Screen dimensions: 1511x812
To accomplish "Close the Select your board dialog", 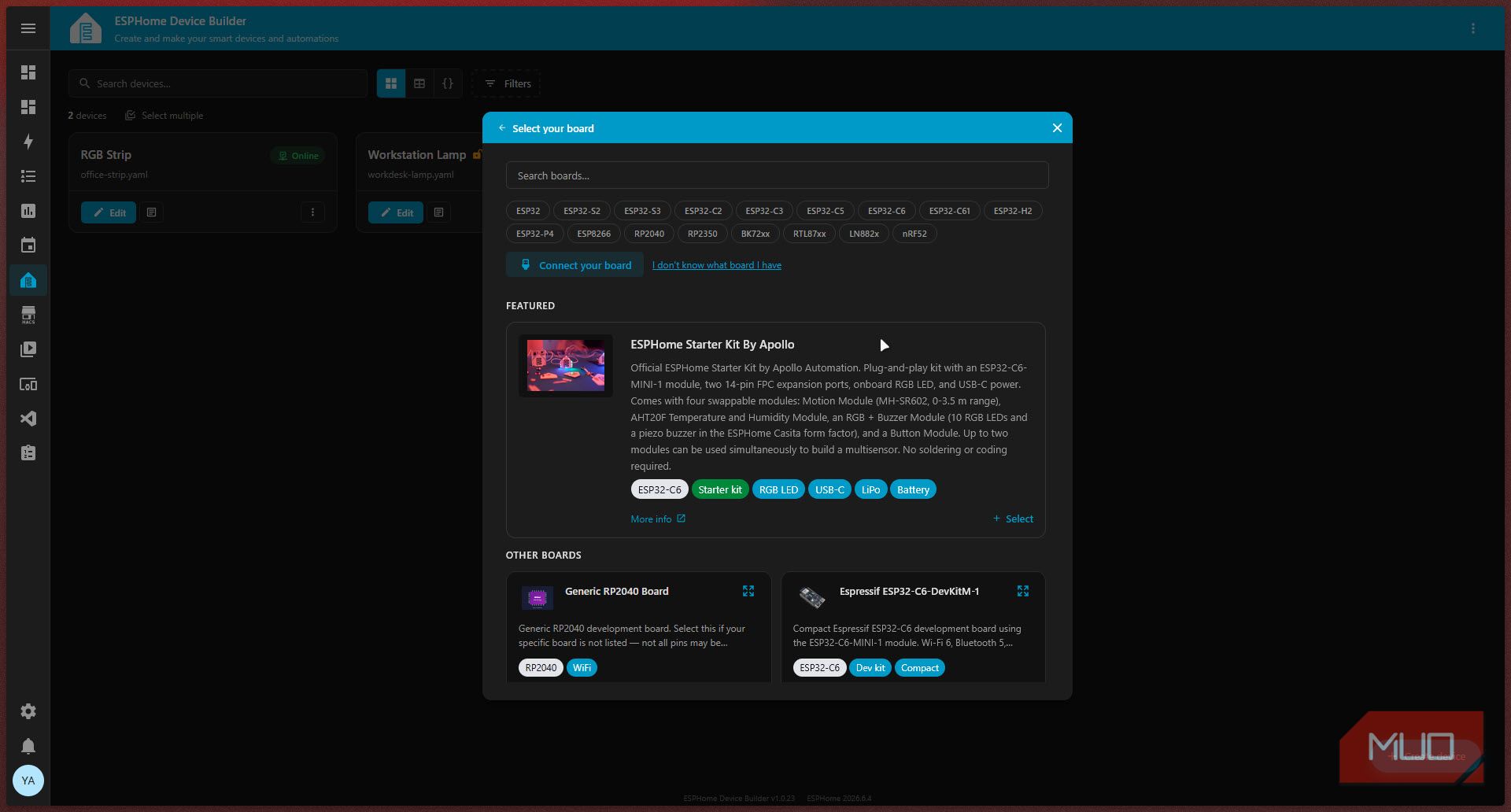I will click(x=1057, y=127).
